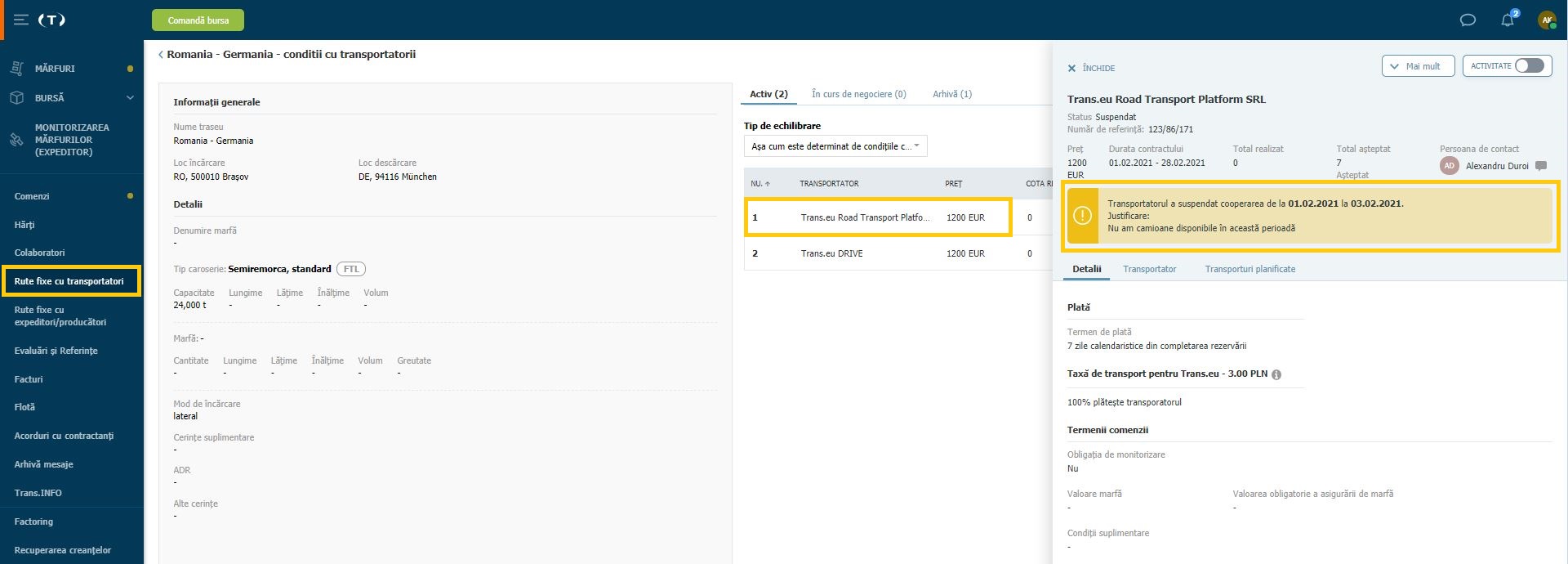This screenshot has width=1568, height=564.
Task: Open the Tip de echilibrare dropdown
Action: (835, 146)
